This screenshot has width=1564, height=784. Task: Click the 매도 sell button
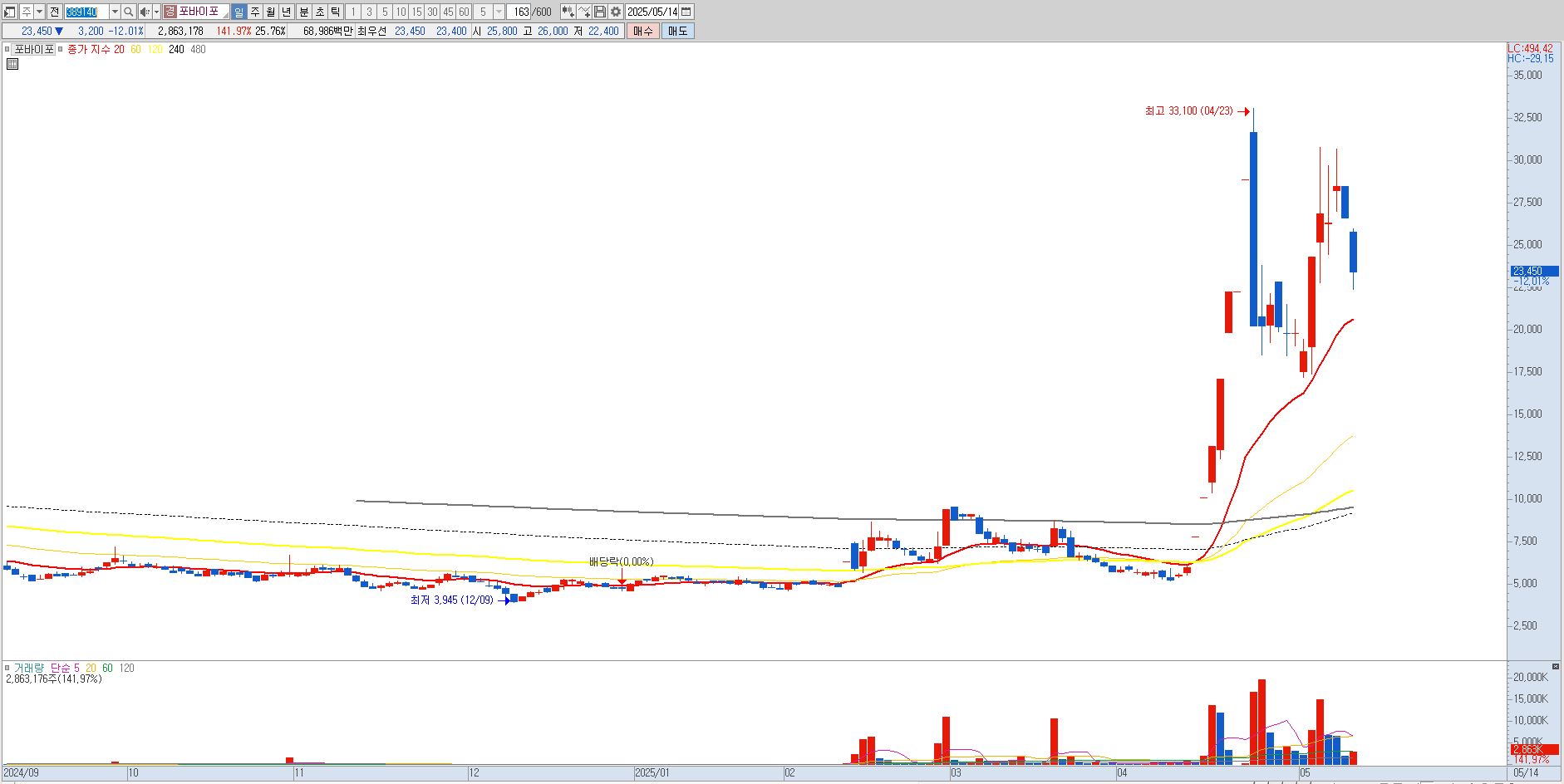[677, 31]
